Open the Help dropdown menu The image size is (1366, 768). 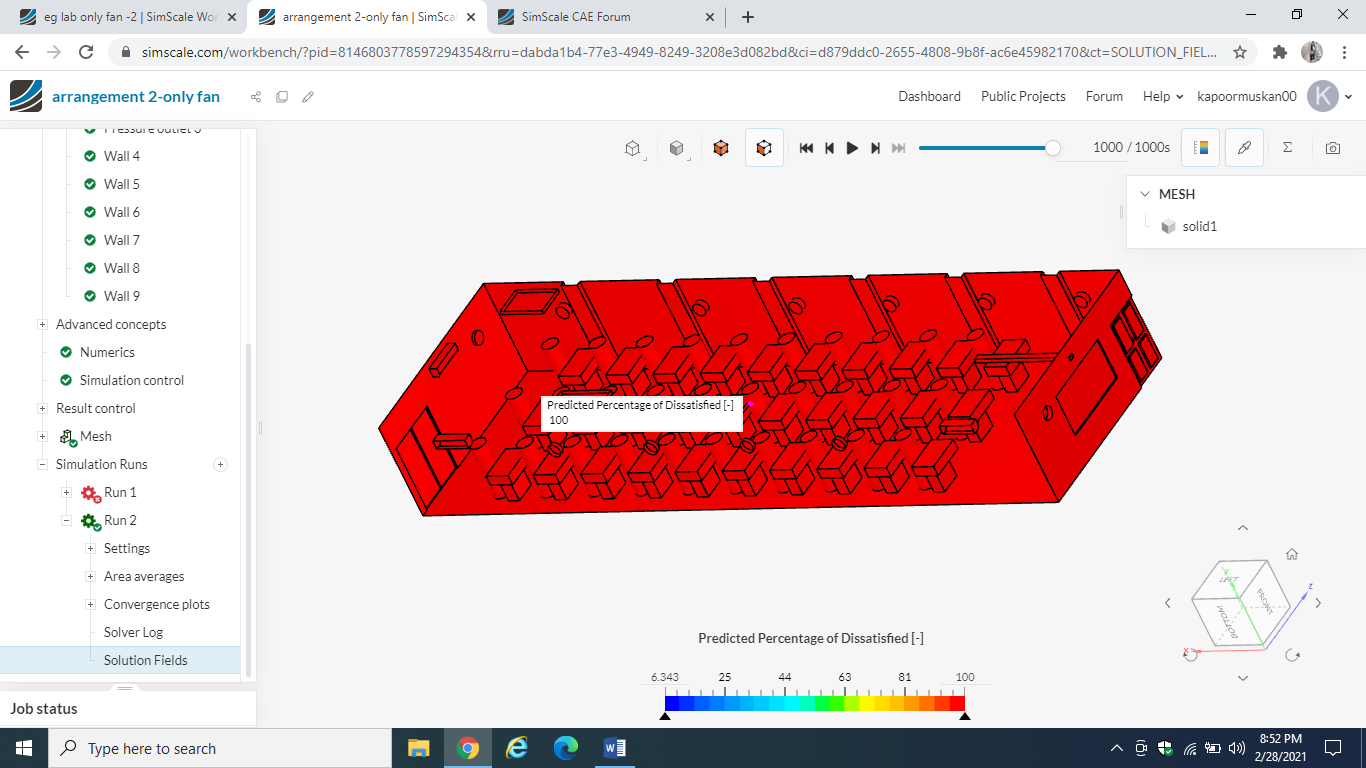[x=1163, y=96]
